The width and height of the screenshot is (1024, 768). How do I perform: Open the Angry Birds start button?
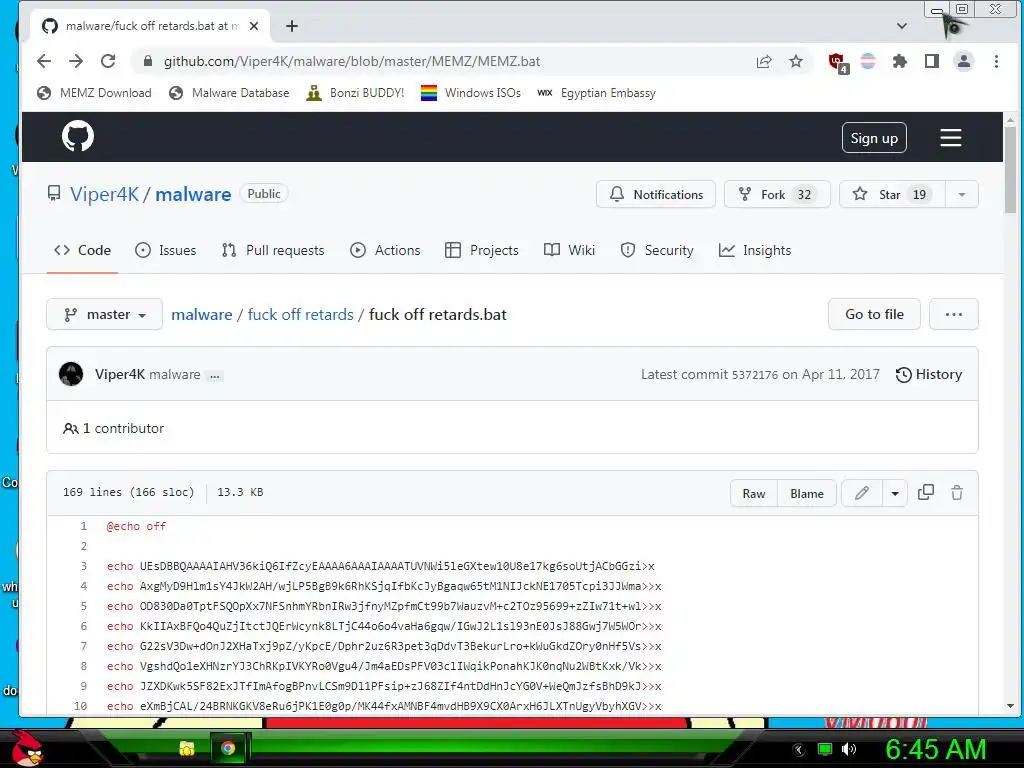pos(27,748)
